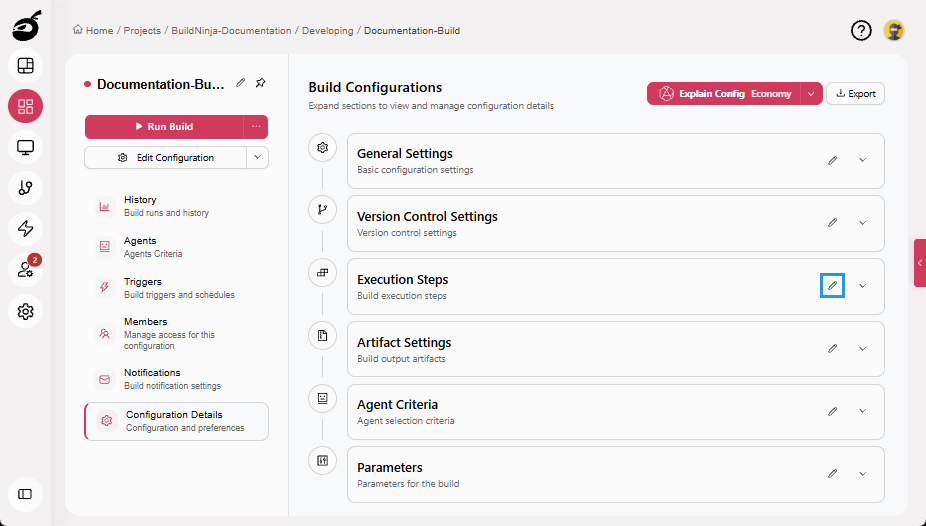Click the pencil icon for Version Control Settings
926x526 pixels.
[833, 223]
